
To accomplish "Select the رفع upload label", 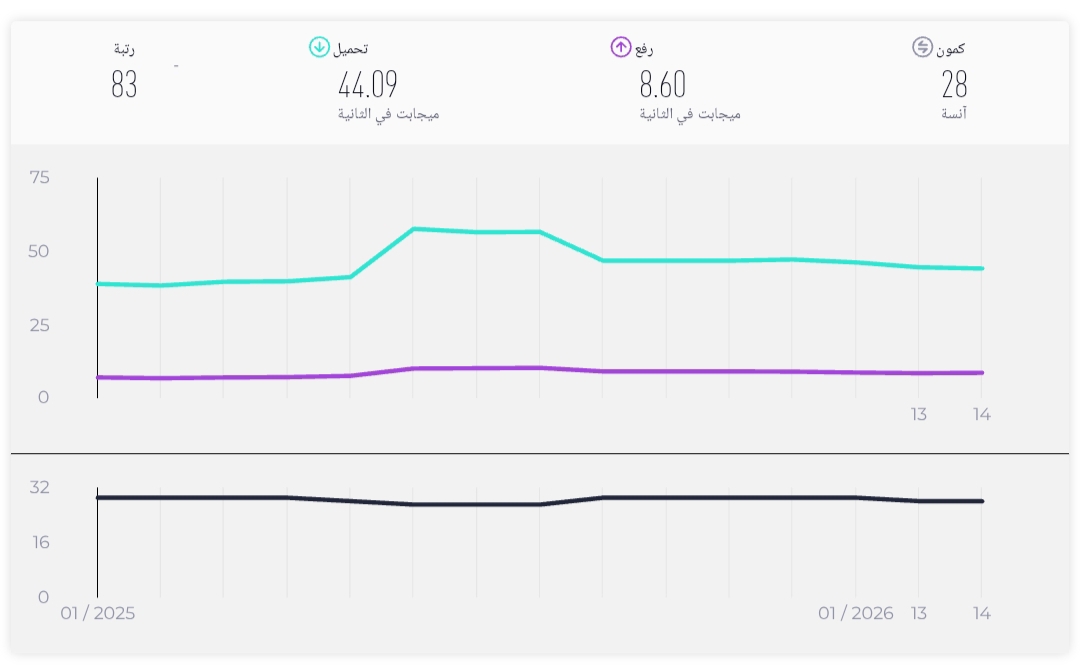I will [645, 48].
